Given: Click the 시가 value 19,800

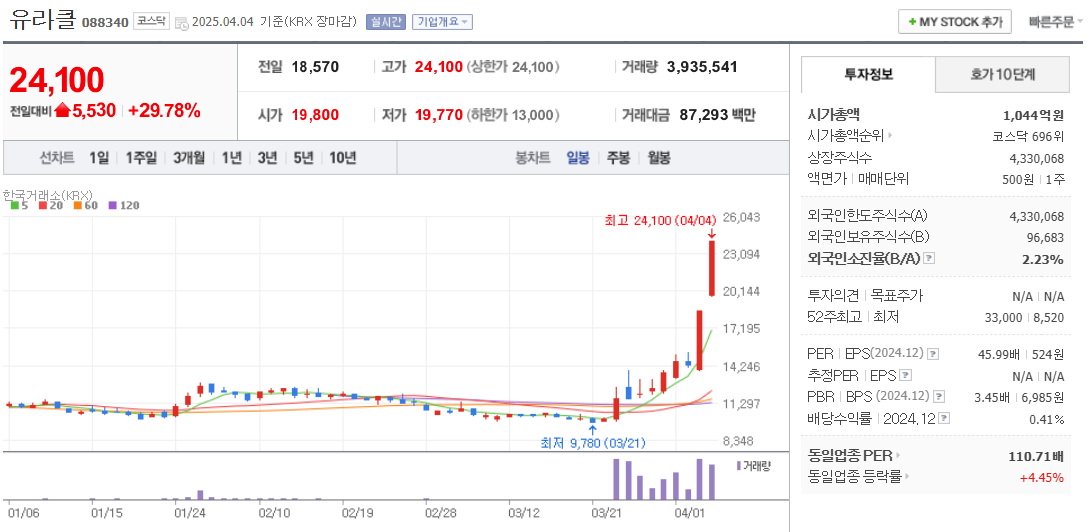Looking at the screenshot, I should click(316, 115).
